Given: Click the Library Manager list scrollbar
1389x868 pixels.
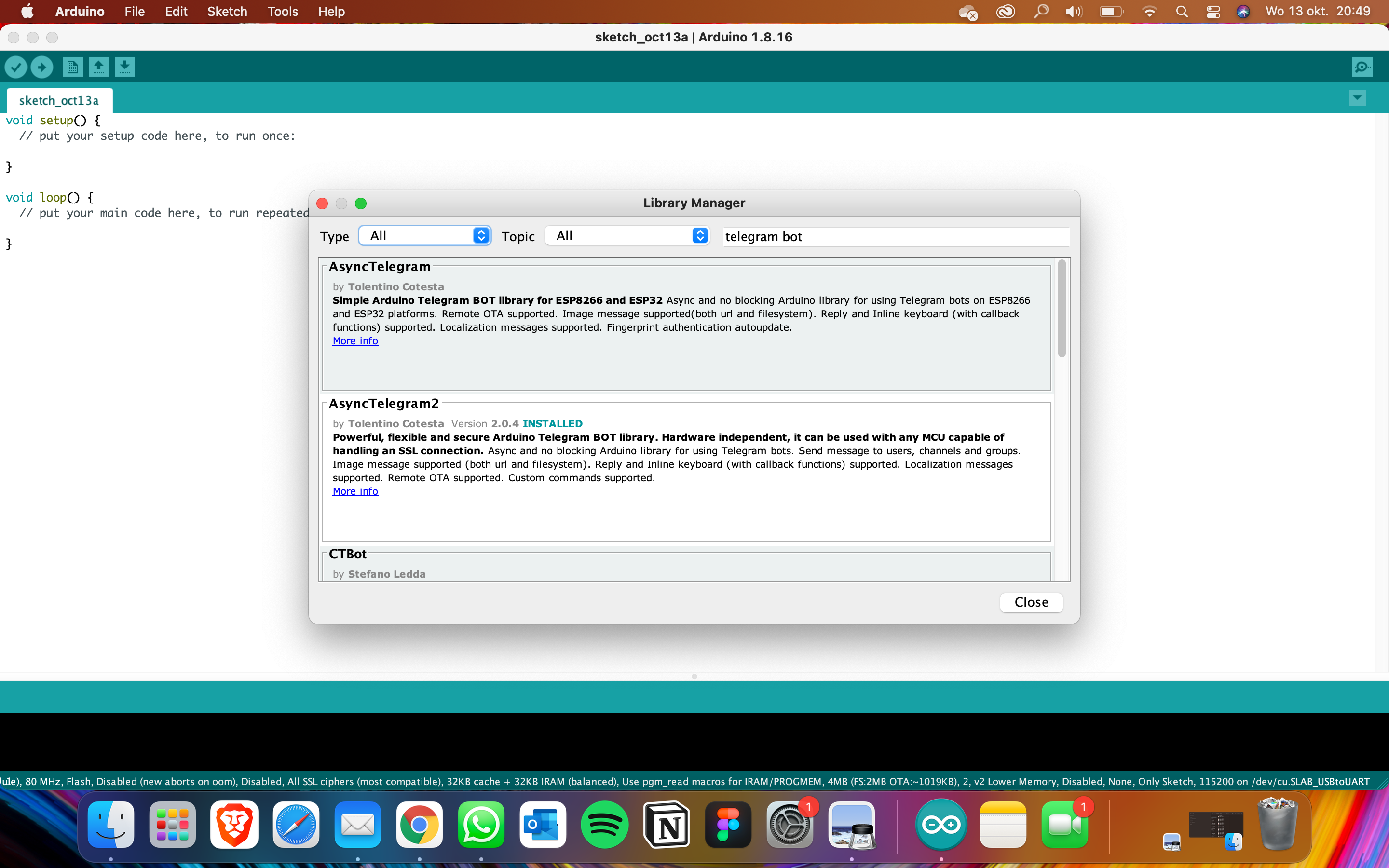Looking at the screenshot, I should click(1062, 308).
